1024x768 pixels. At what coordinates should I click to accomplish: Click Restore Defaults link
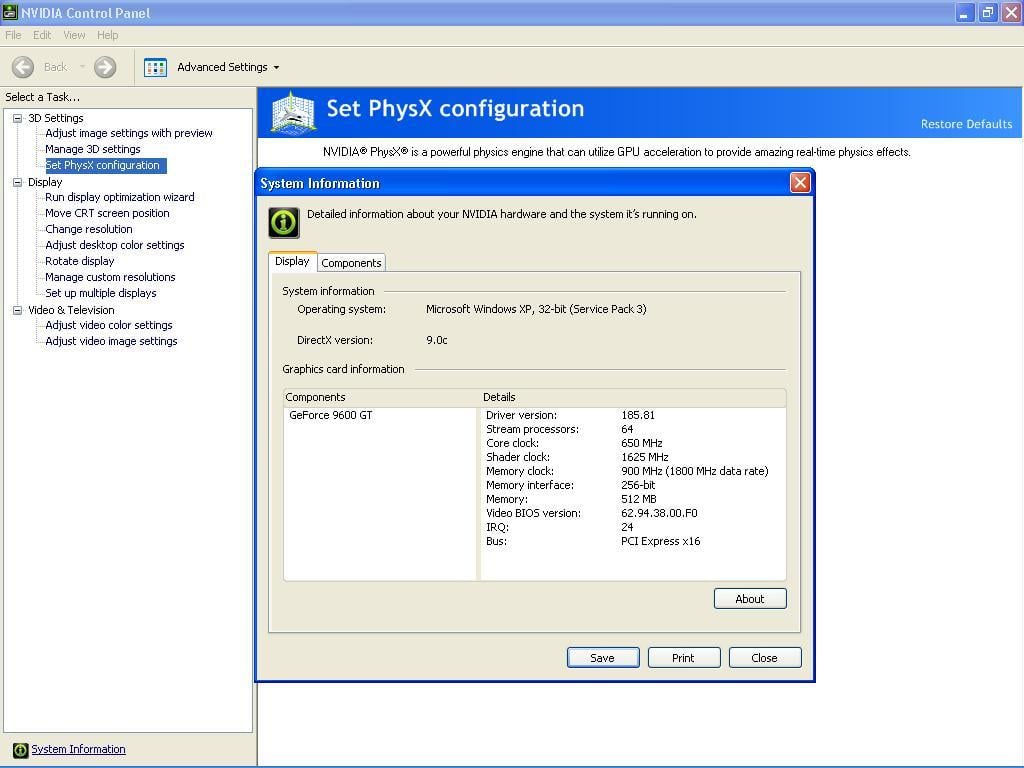967,124
